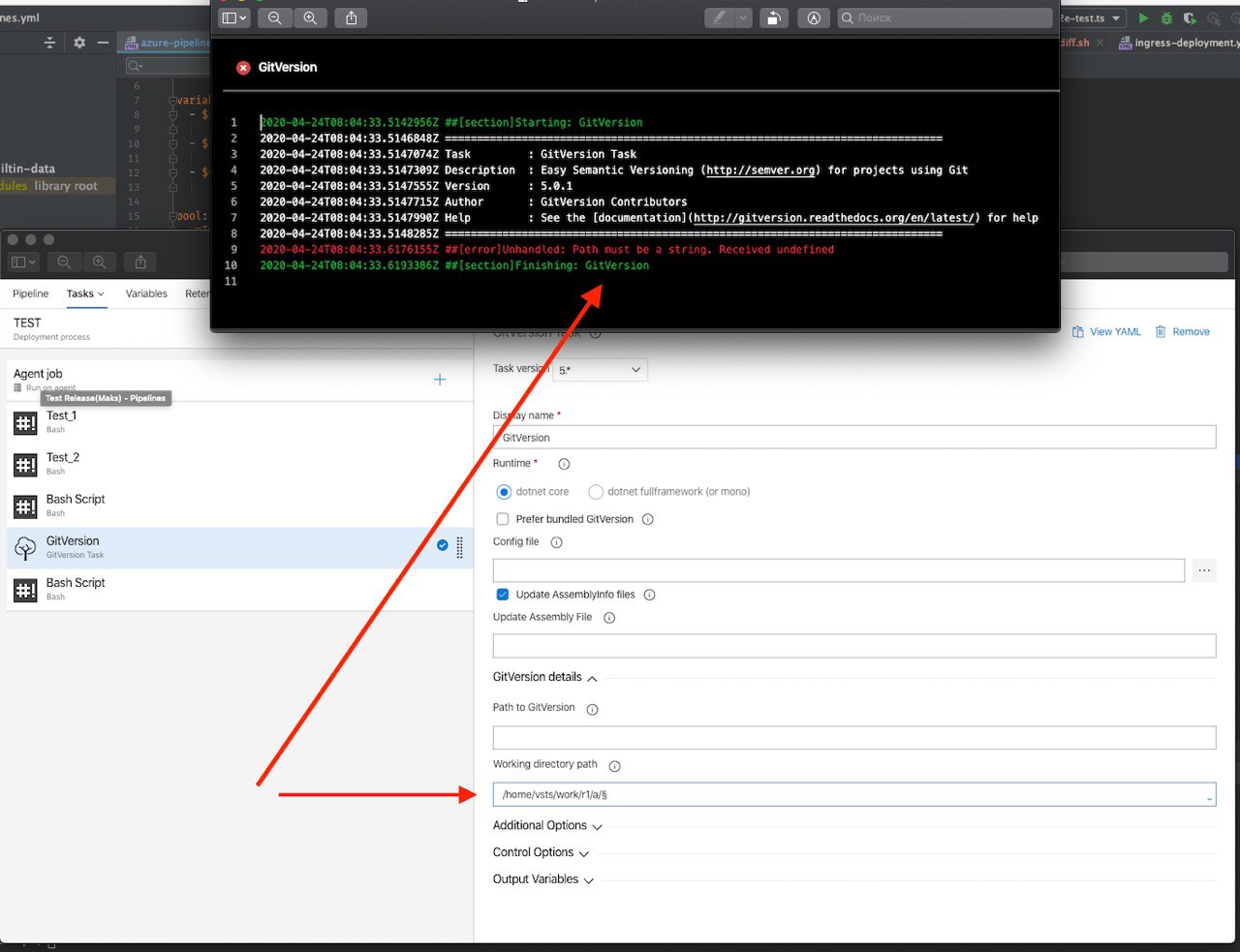The height and width of the screenshot is (952, 1240).
Task: Expand the Control Options section
Action: coord(583,853)
